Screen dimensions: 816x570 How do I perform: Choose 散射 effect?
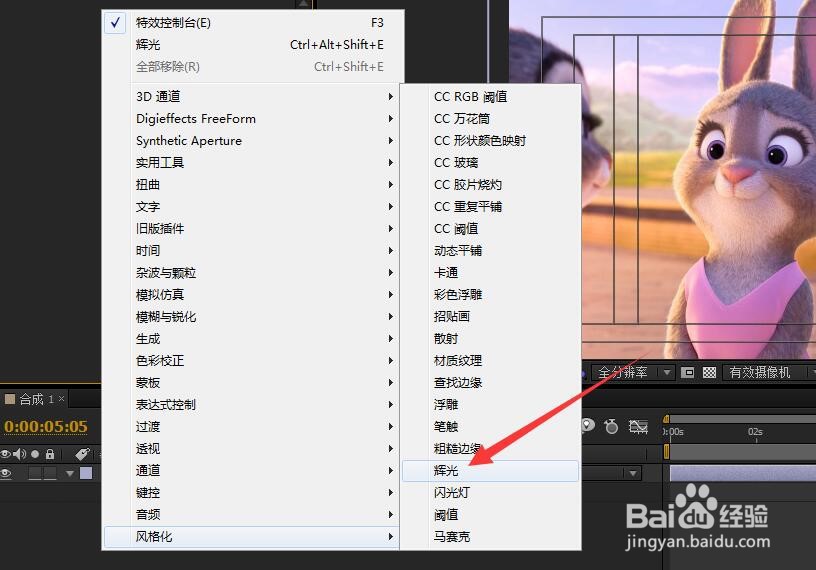pos(490,339)
